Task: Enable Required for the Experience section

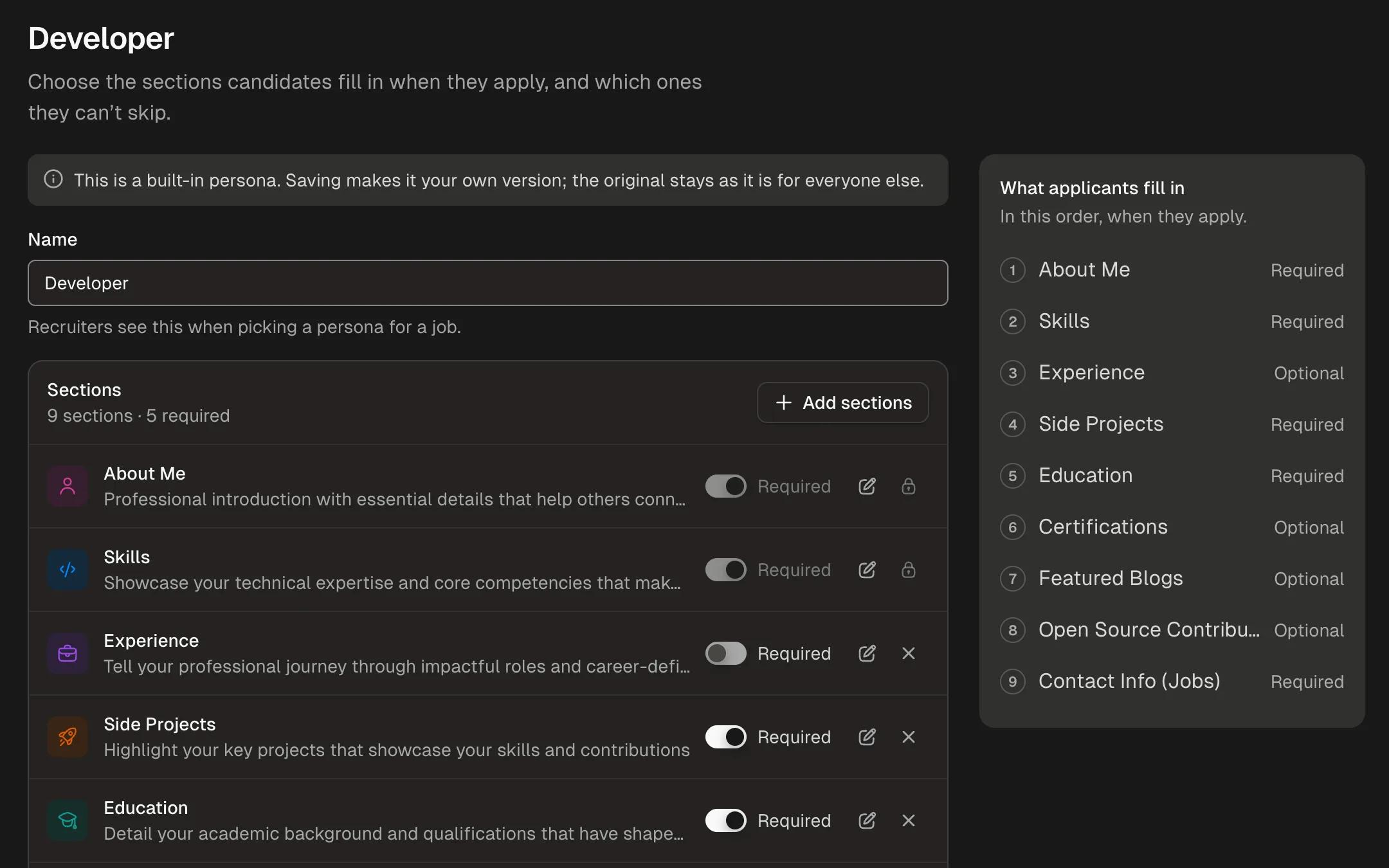Action: click(x=725, y=653)
